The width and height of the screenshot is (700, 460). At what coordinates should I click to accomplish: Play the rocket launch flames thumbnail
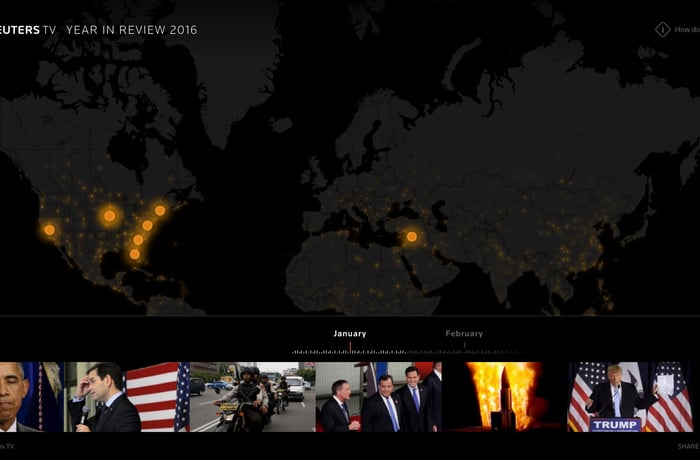tap(504, 397)
